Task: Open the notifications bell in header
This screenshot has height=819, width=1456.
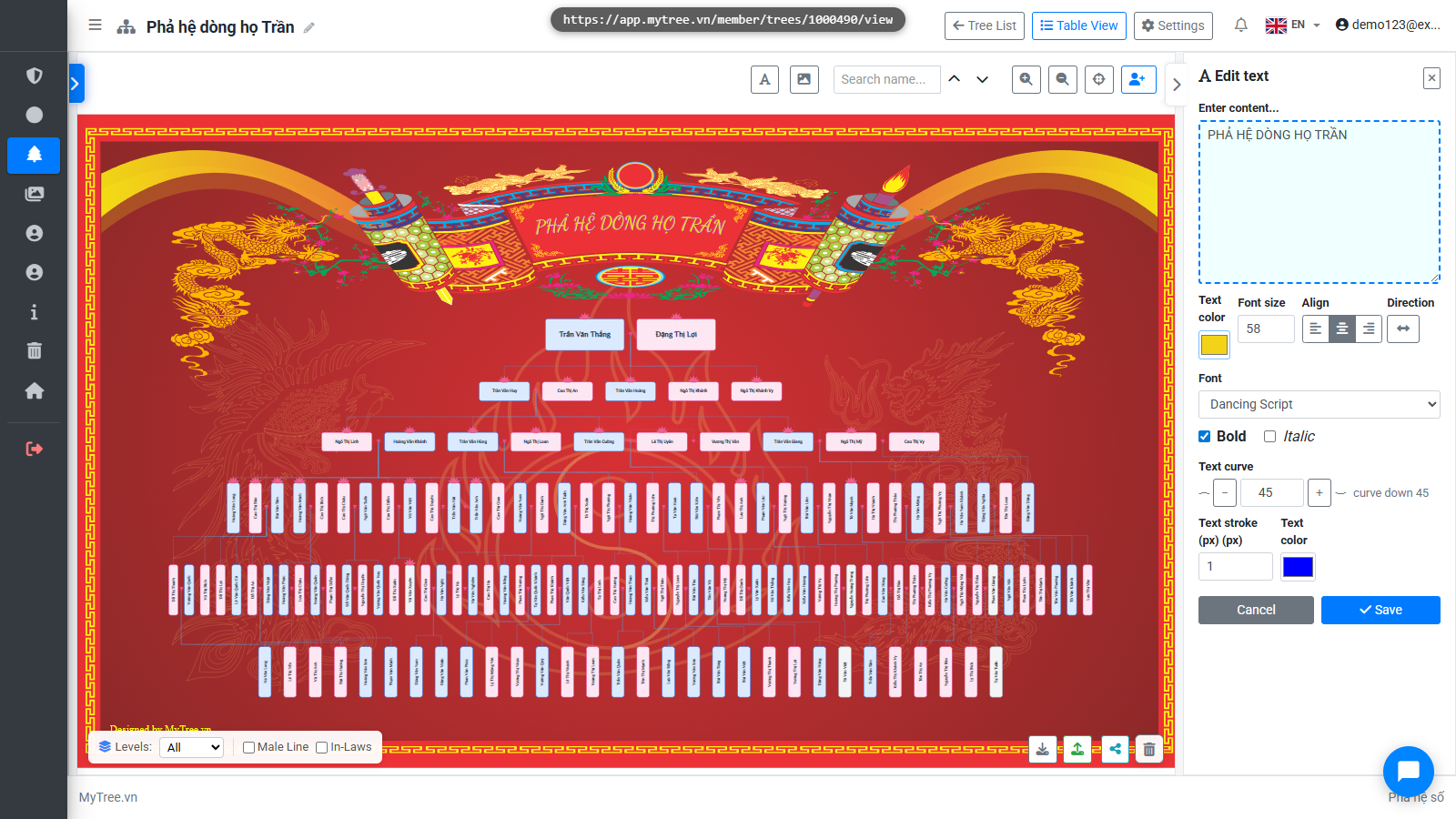Action: tap(1240, 25)
